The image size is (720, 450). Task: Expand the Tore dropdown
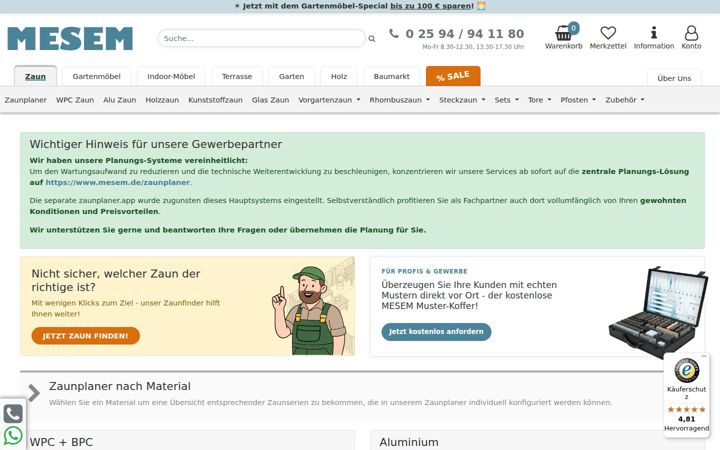pyautogui.click(x=540, y=100)
